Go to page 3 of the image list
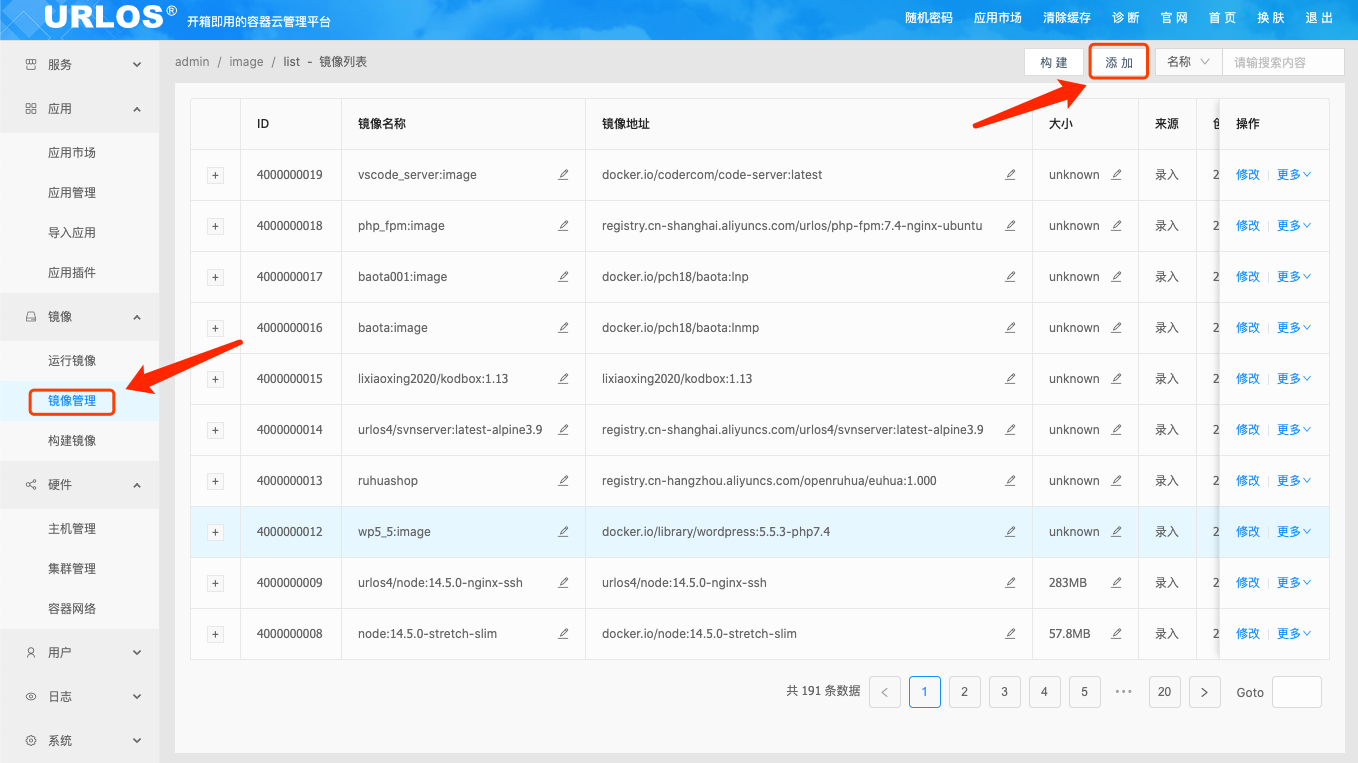Screen dimensions: 1358x763 [x=1004, y=691]
